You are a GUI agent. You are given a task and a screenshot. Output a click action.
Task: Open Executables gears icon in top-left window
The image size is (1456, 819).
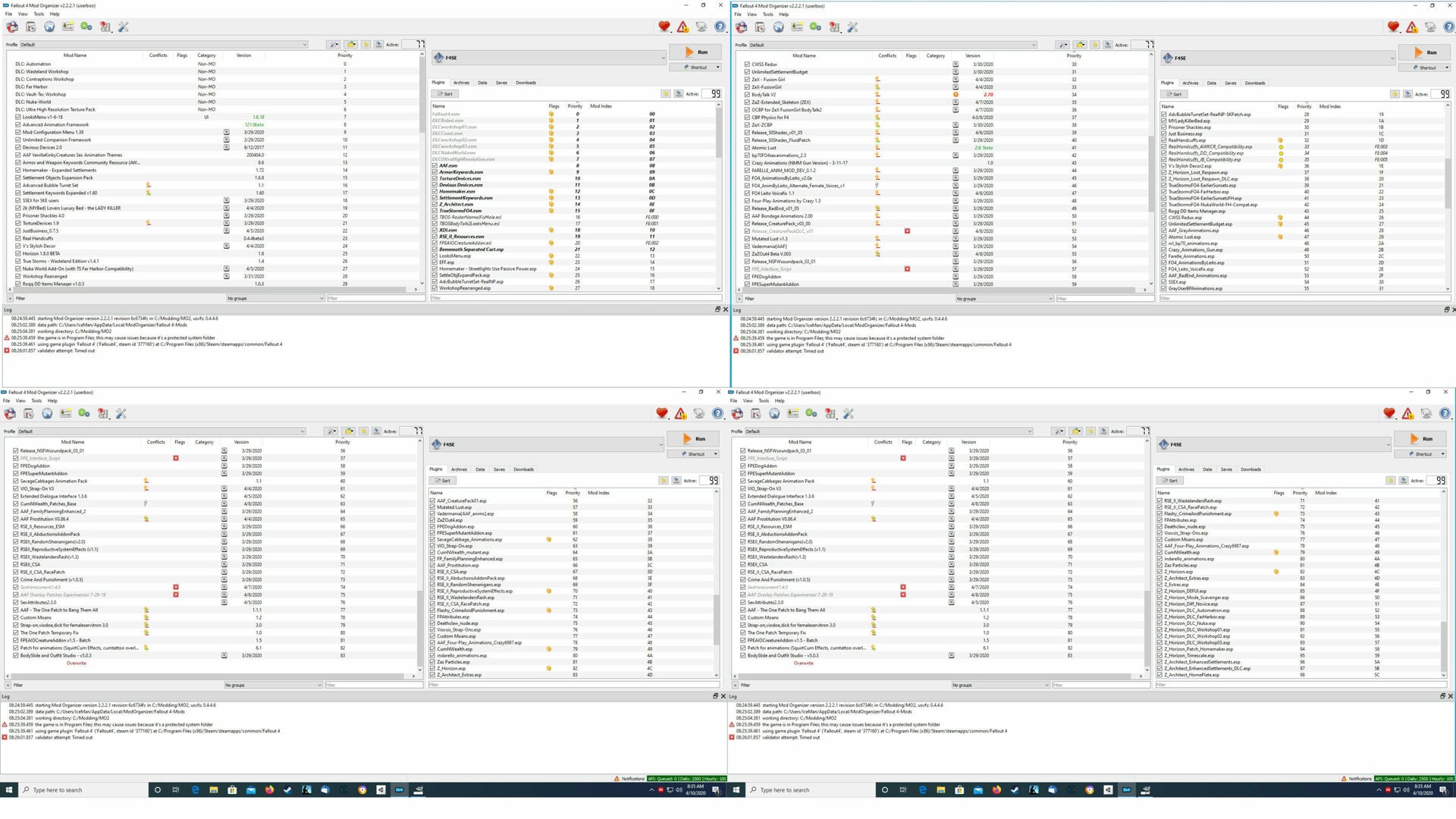point(86,27)
